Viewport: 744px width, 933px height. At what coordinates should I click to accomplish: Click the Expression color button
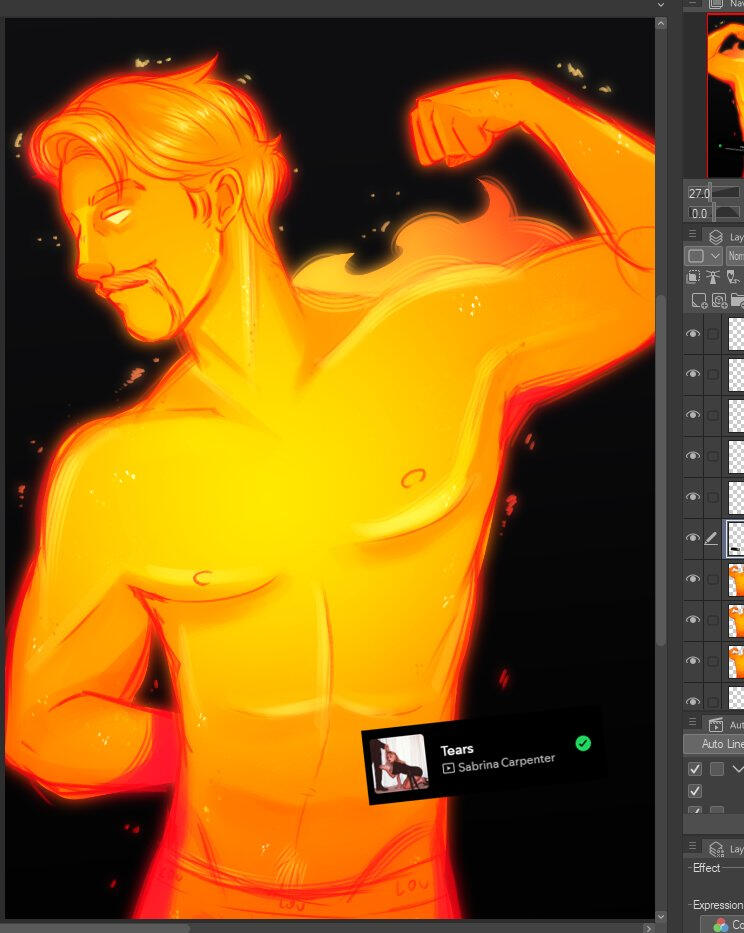pos(724,925)
